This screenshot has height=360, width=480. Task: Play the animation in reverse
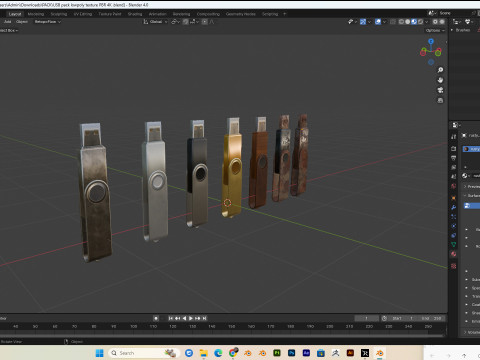coord(184,318)
